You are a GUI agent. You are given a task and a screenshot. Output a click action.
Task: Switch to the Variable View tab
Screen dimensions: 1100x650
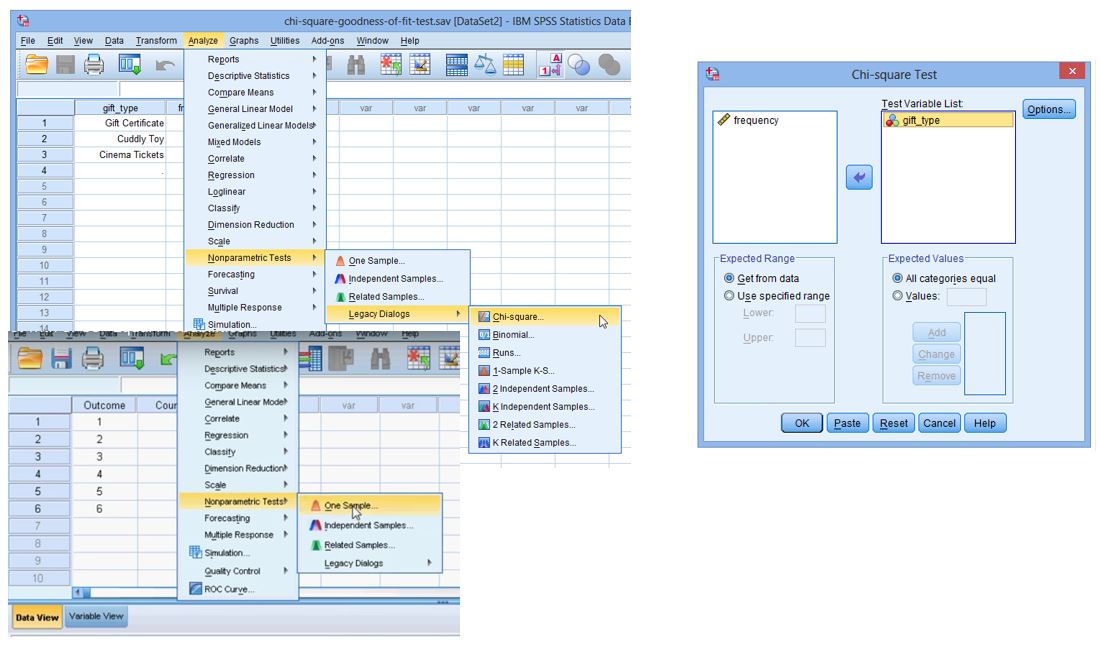[96, 616]
